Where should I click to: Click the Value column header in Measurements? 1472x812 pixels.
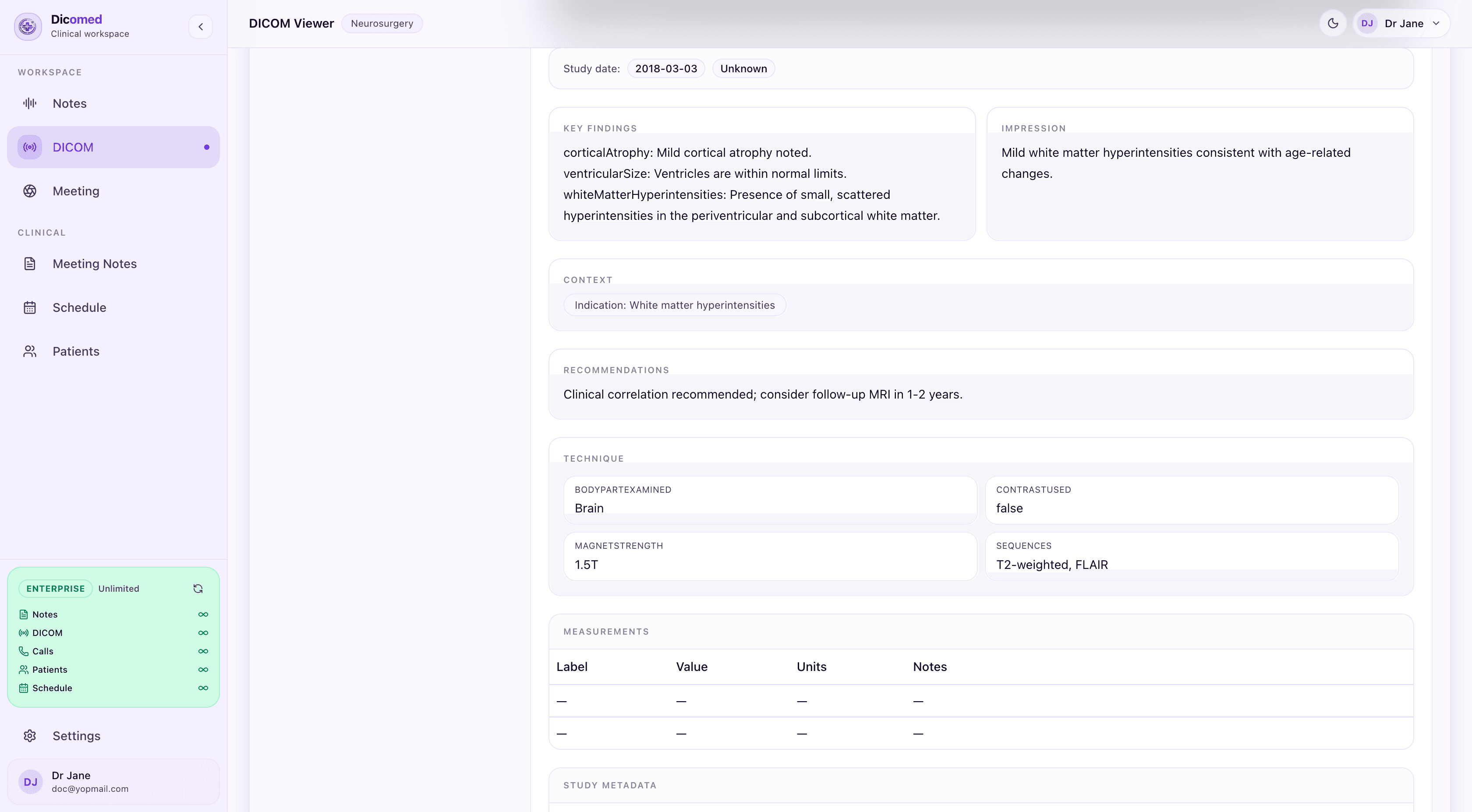pyautogui.click(x=692, y=667)
